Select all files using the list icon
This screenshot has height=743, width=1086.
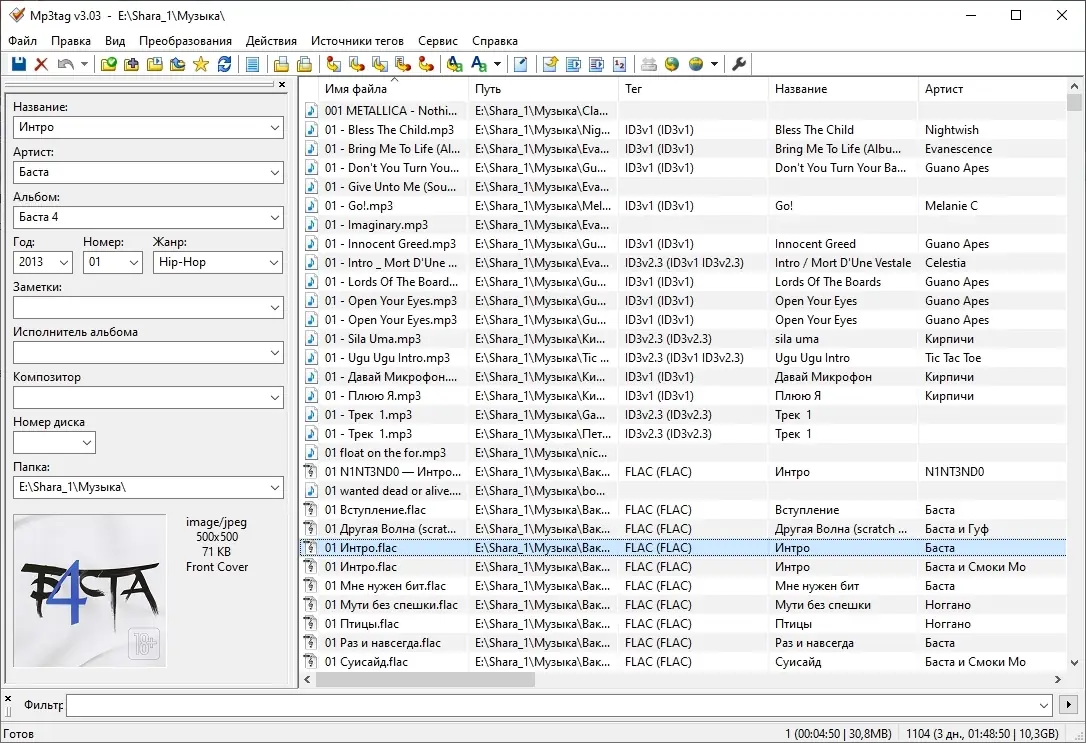[253, 64]
